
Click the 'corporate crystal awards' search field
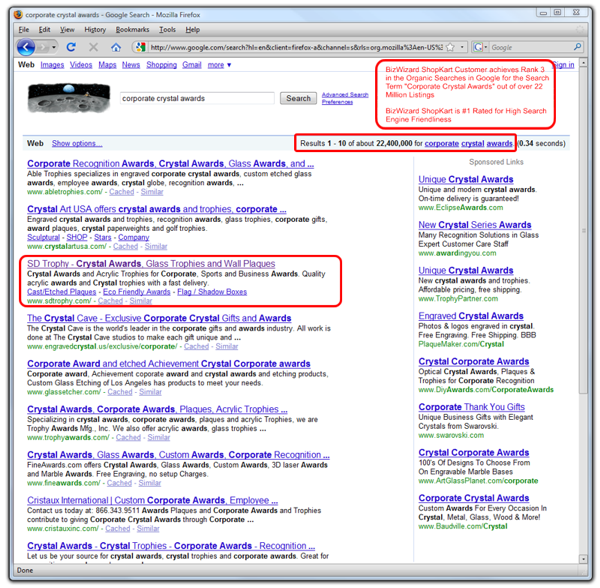[197, 98]
